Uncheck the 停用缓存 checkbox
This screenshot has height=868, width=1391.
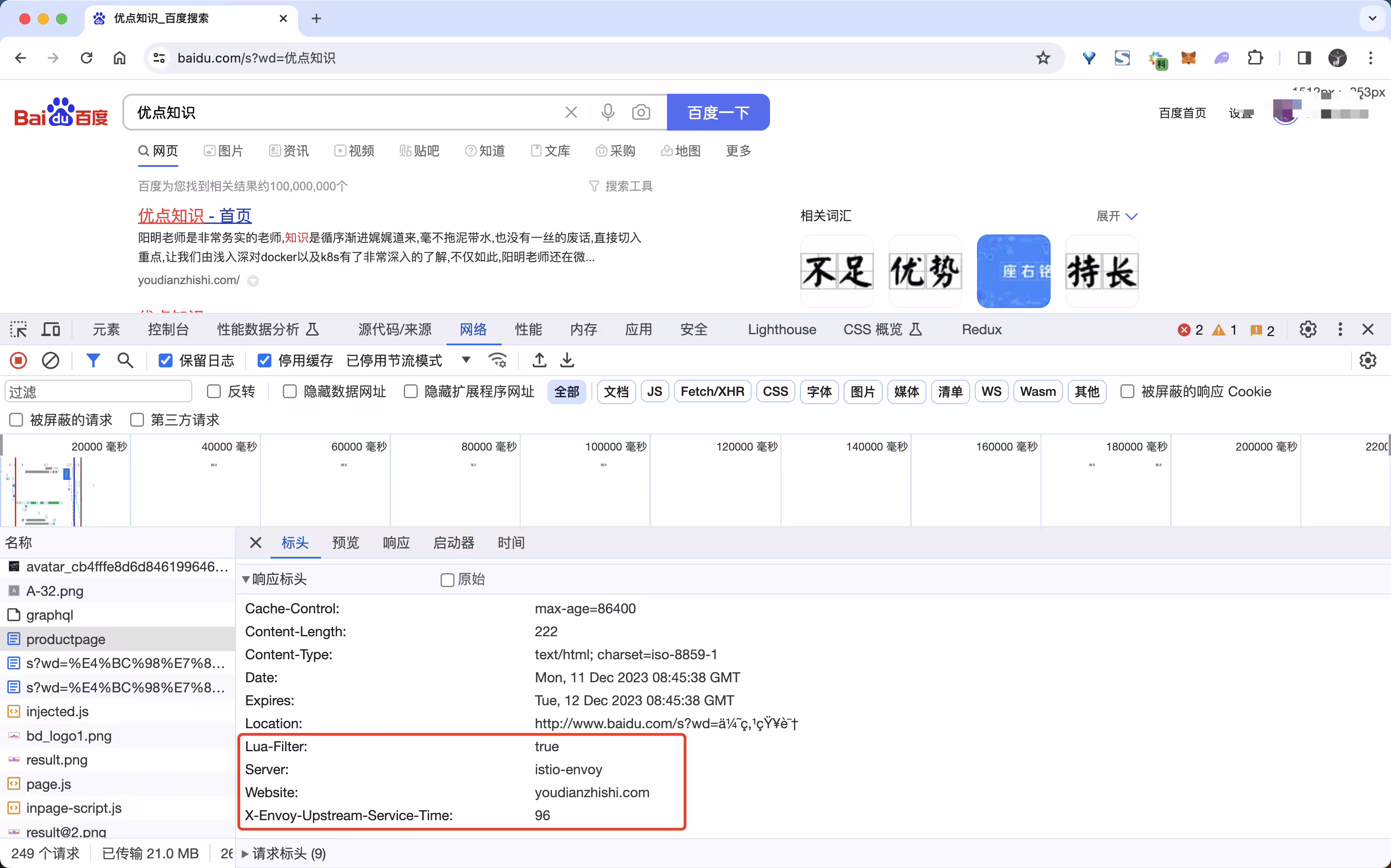[264, 360]
